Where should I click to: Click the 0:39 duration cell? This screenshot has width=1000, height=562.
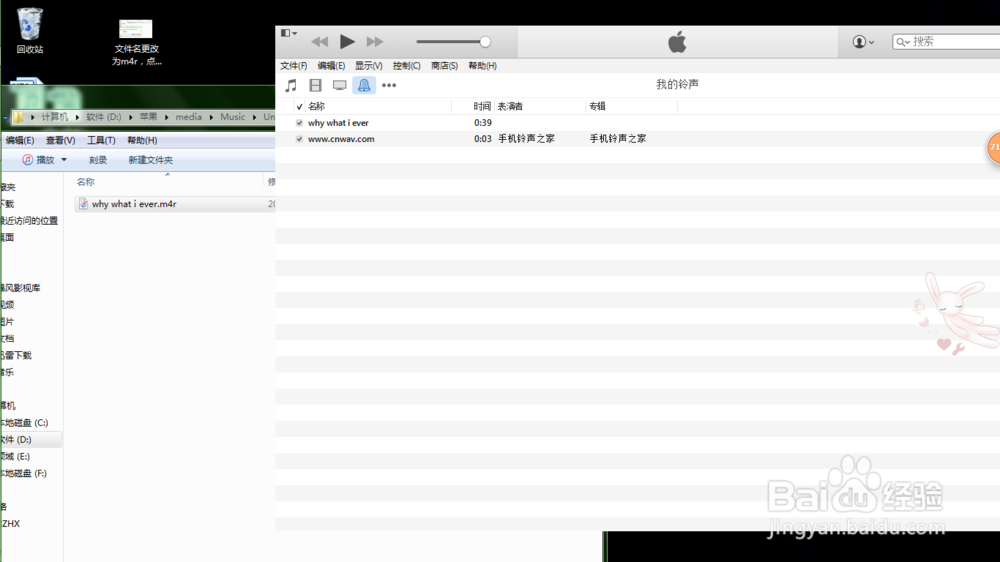[x=483, y=123]
